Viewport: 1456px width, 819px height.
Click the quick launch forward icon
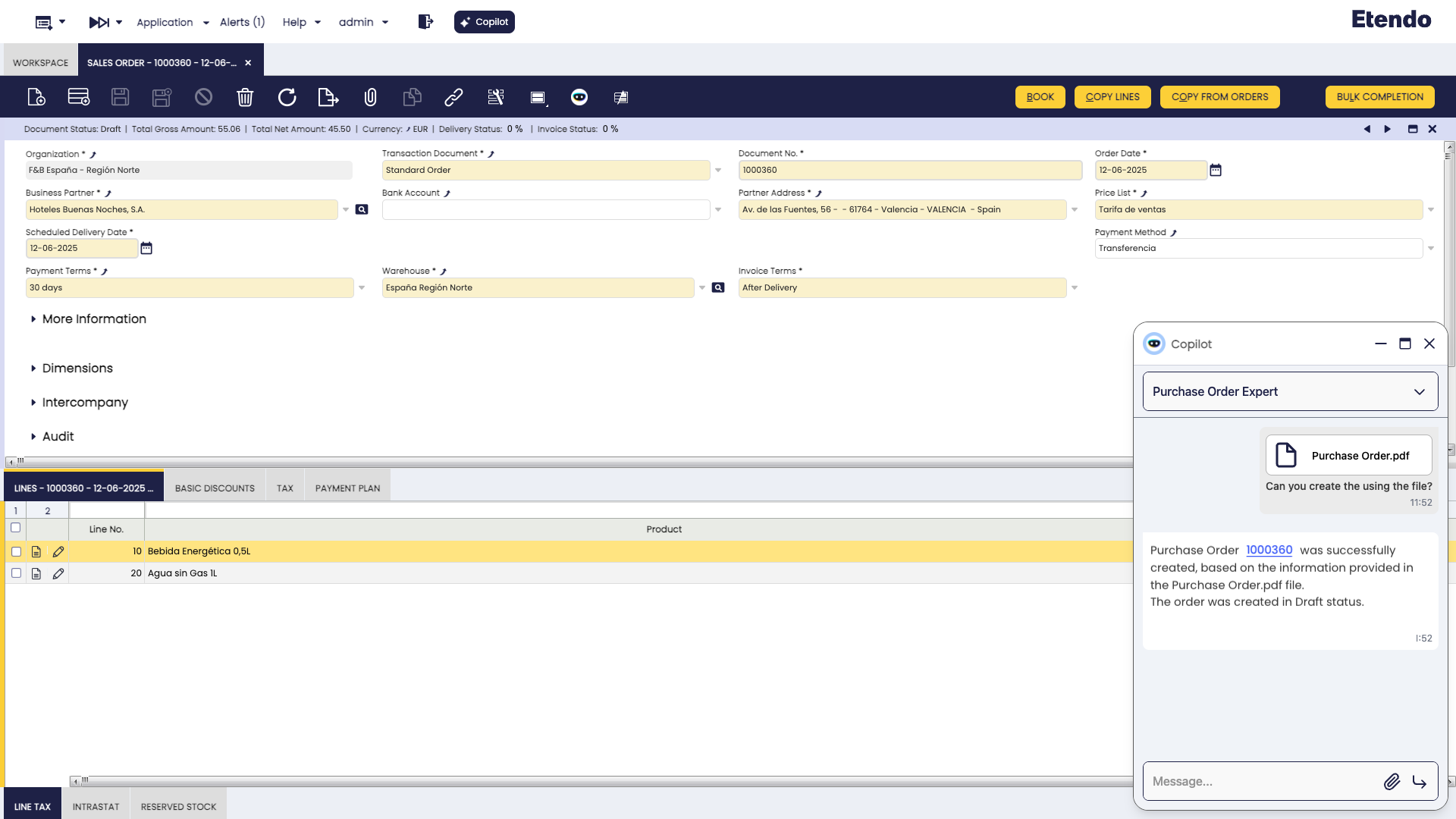[x=99, y=22]
